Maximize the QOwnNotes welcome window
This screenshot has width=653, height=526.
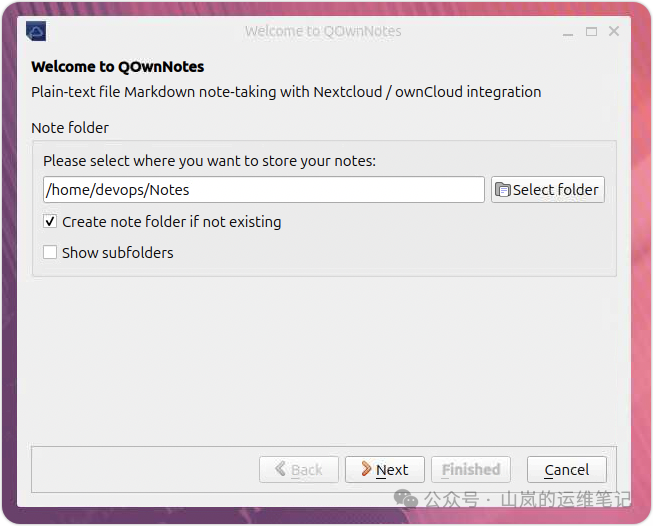591,31
